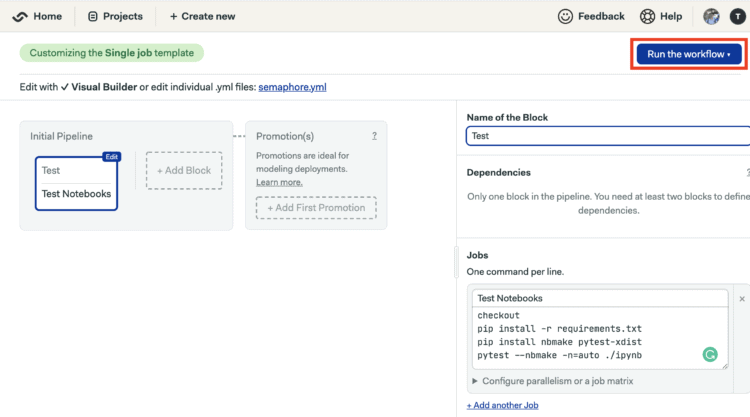Click the Semaphore logo Home icon
Viewport: 750px width, 417px height.
coord(20,16)
